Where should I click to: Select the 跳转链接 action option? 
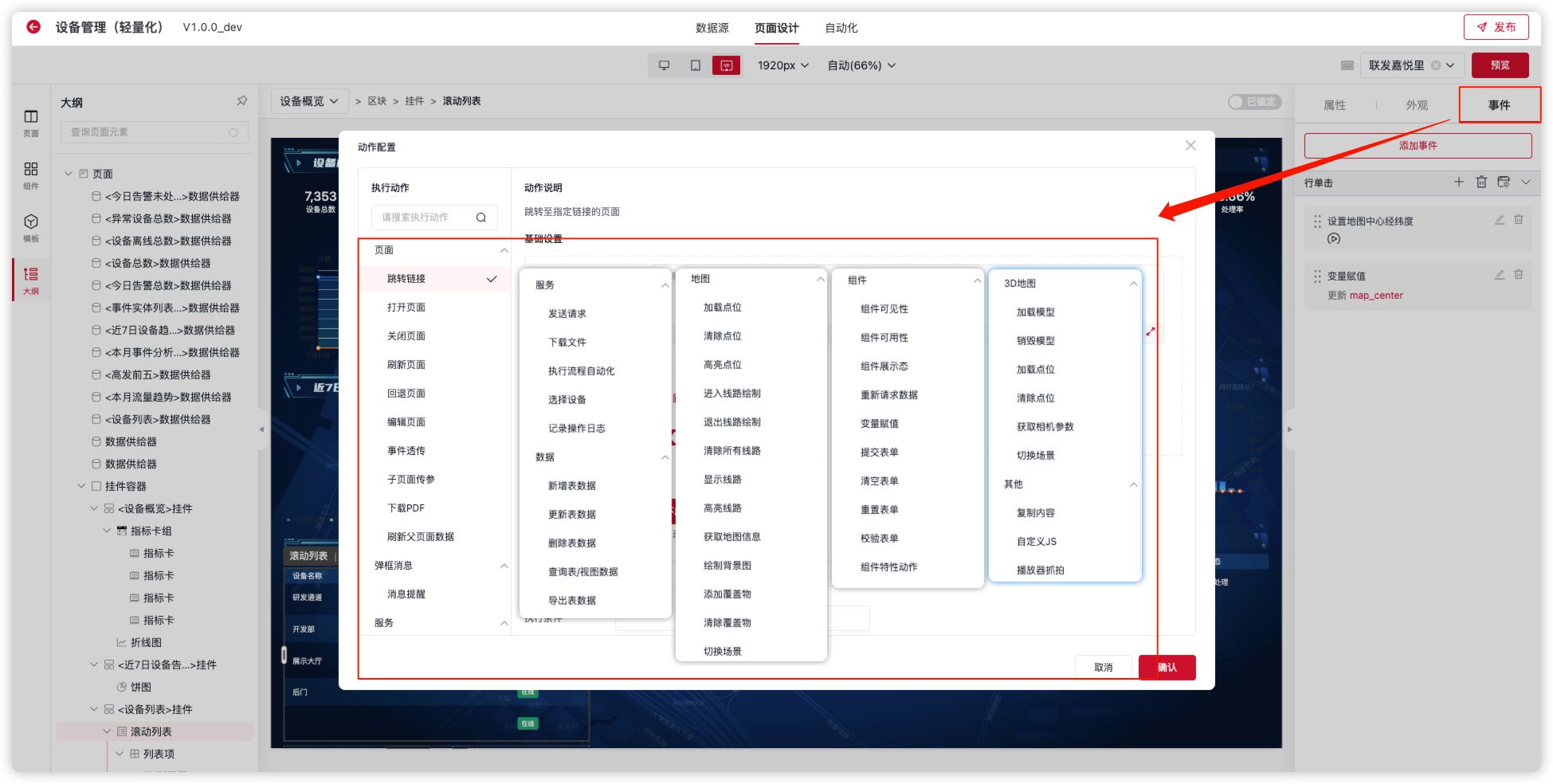[406, 279]
